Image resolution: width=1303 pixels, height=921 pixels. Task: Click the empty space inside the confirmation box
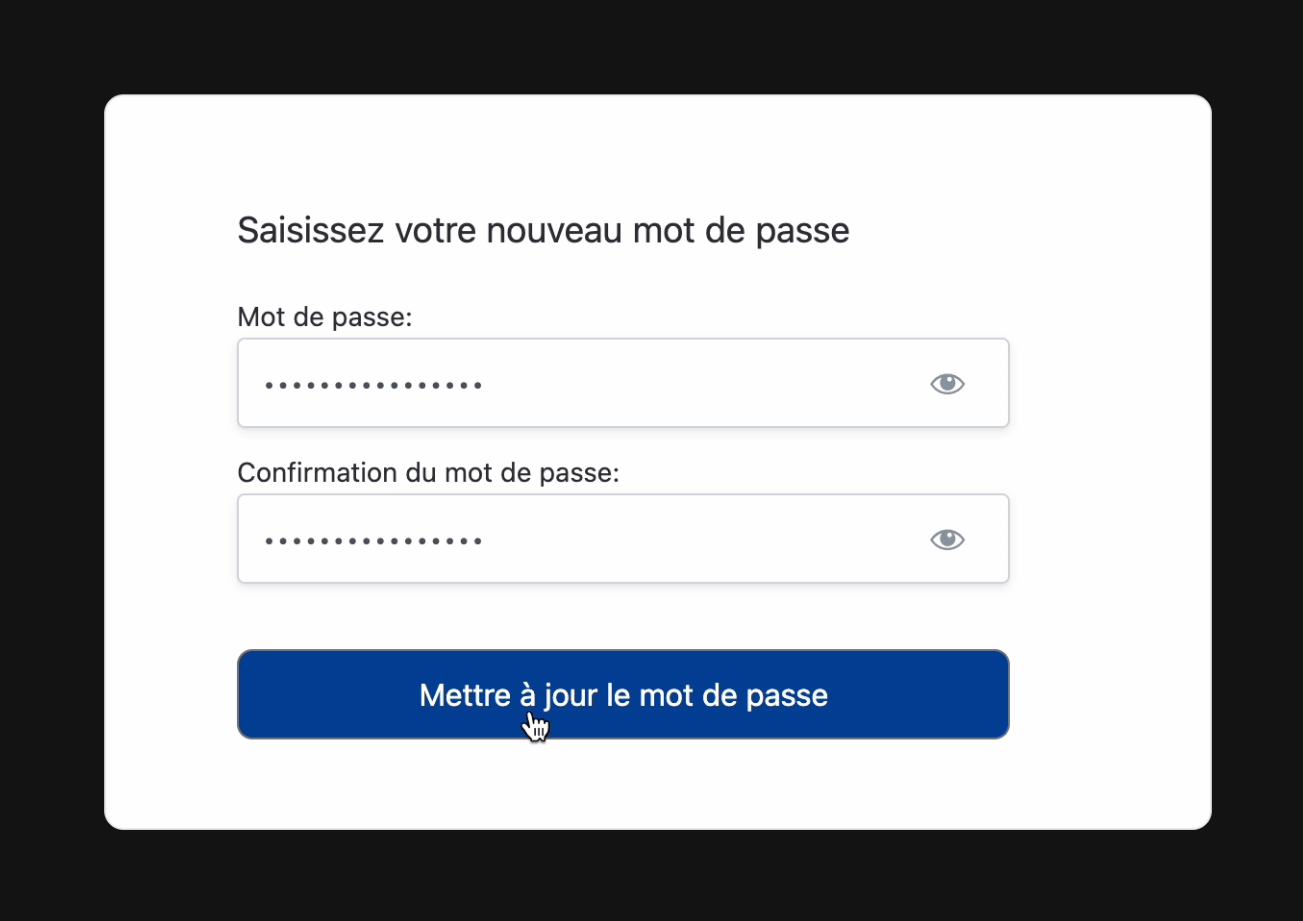700,540
